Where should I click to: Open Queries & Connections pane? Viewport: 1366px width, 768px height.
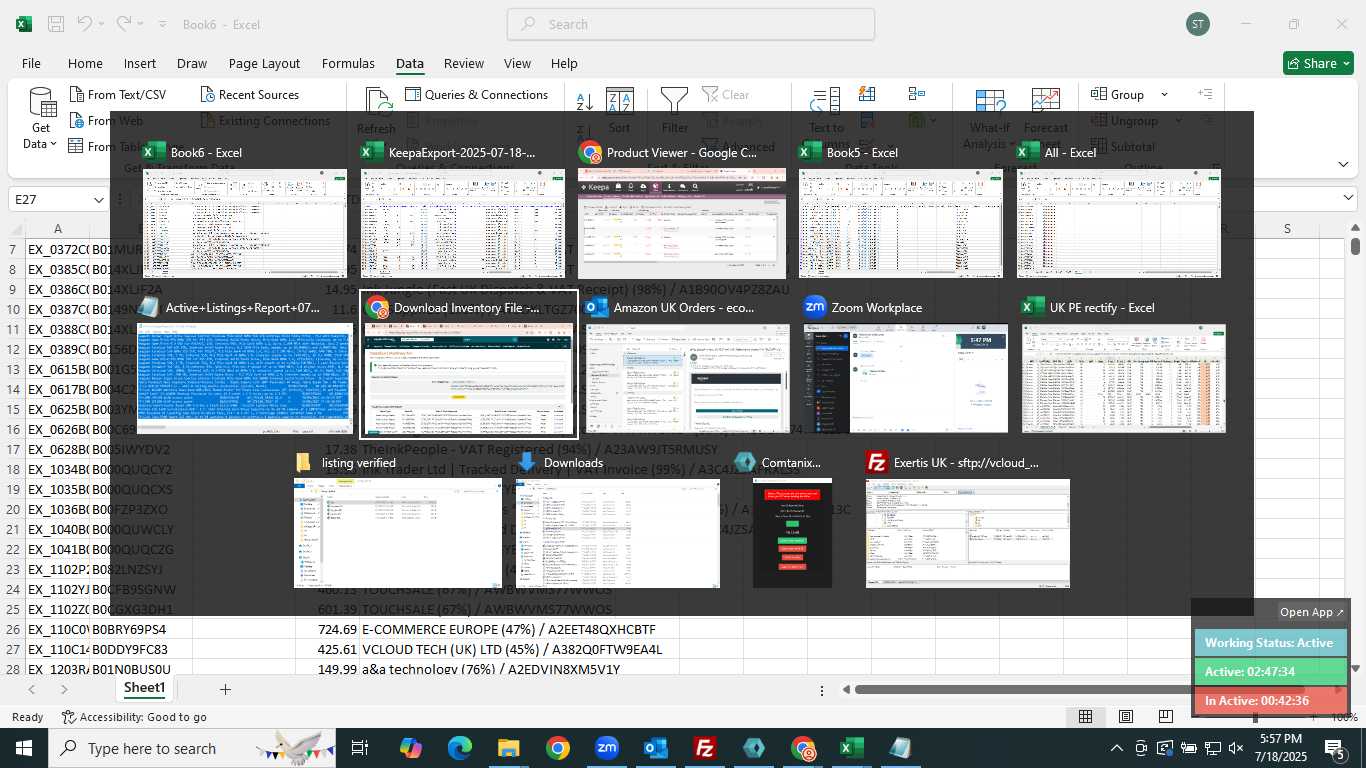(477, 94)
